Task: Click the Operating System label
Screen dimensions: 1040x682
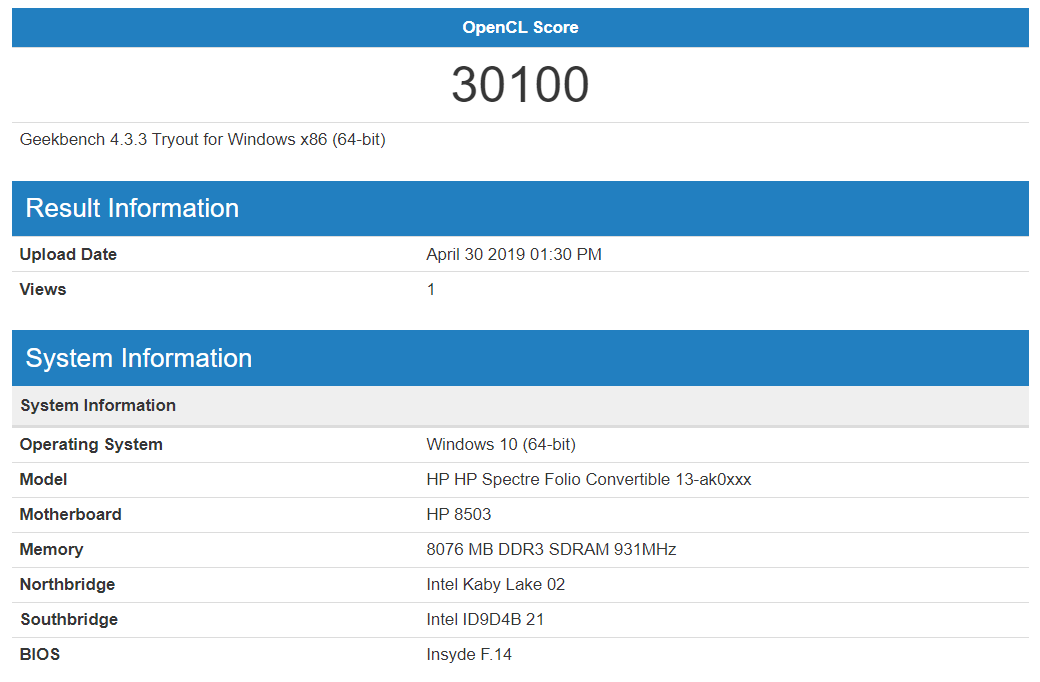Action: point(91,444)
